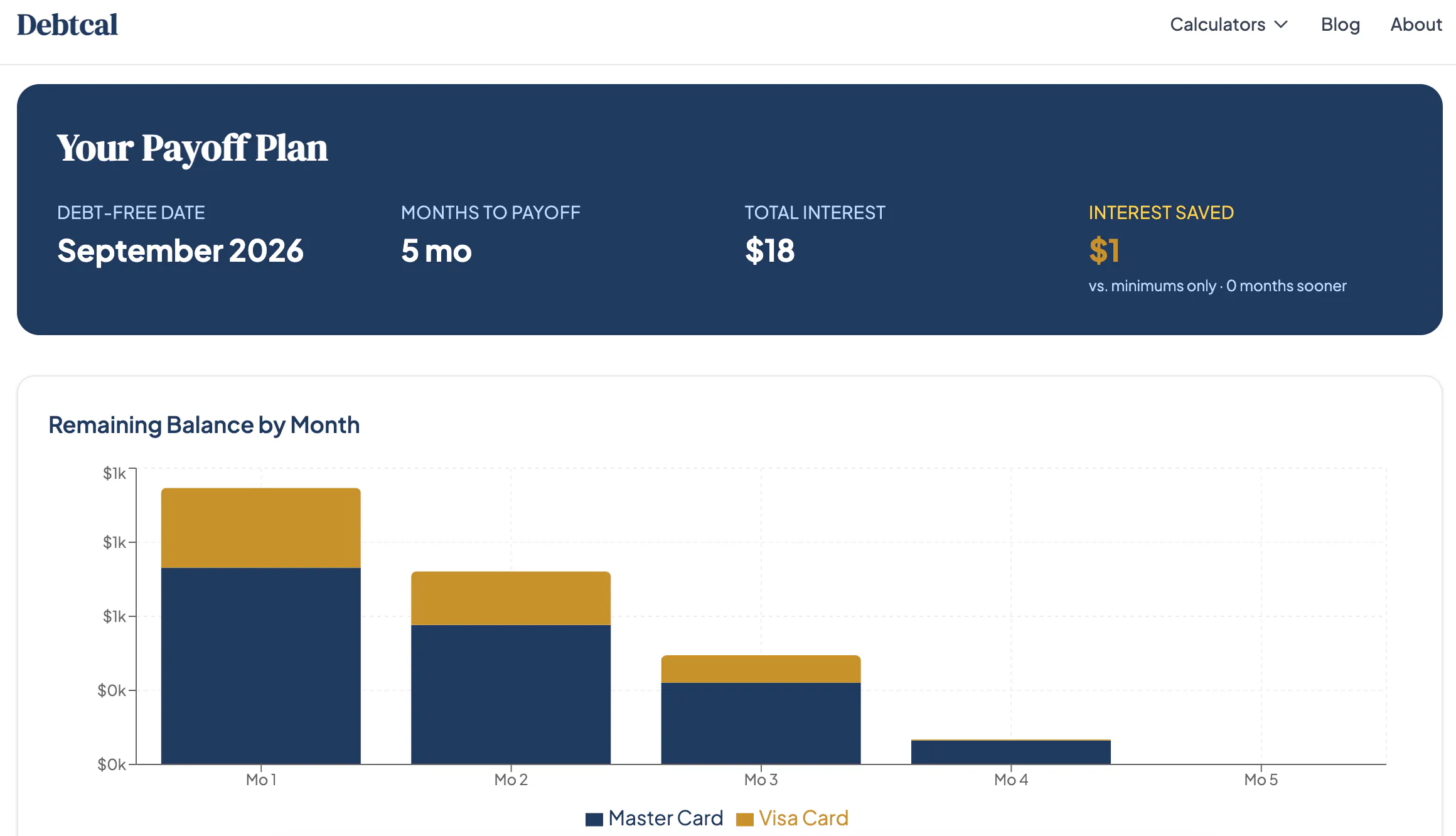Click the Remaining Balance by Month heading

(x=204, y=425)
